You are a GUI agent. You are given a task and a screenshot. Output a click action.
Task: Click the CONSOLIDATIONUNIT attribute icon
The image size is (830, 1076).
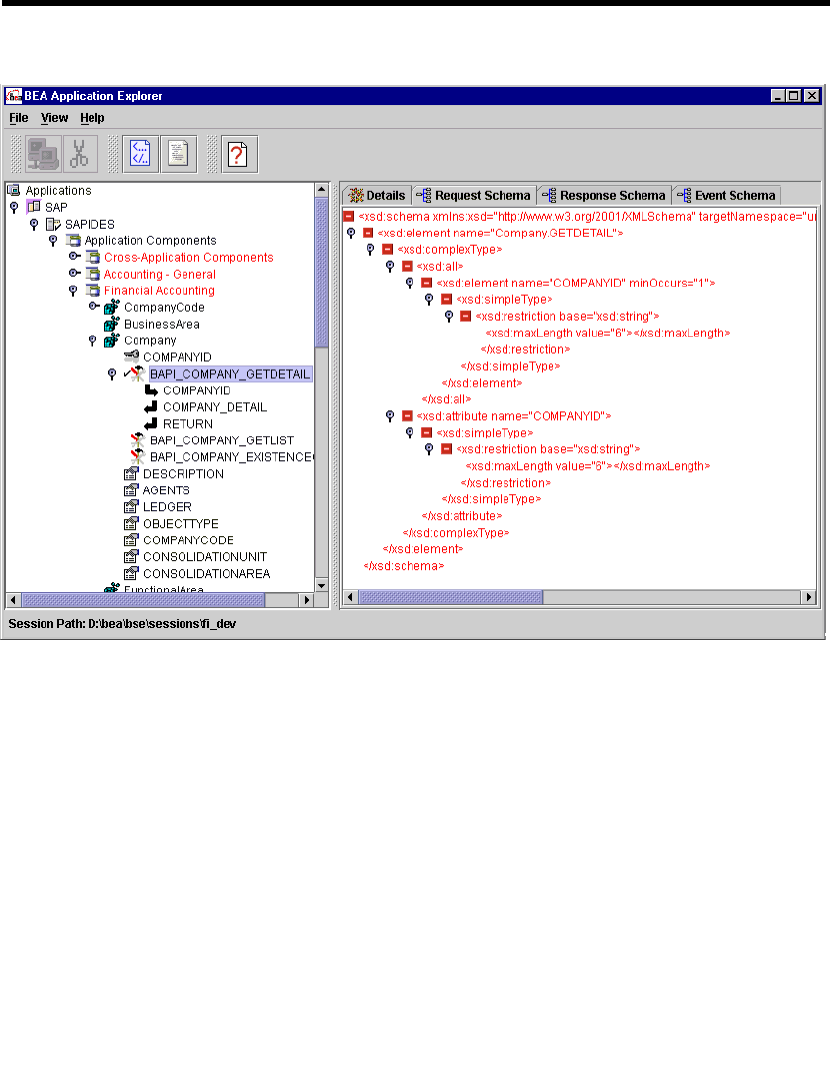click(x=131, y=557)
